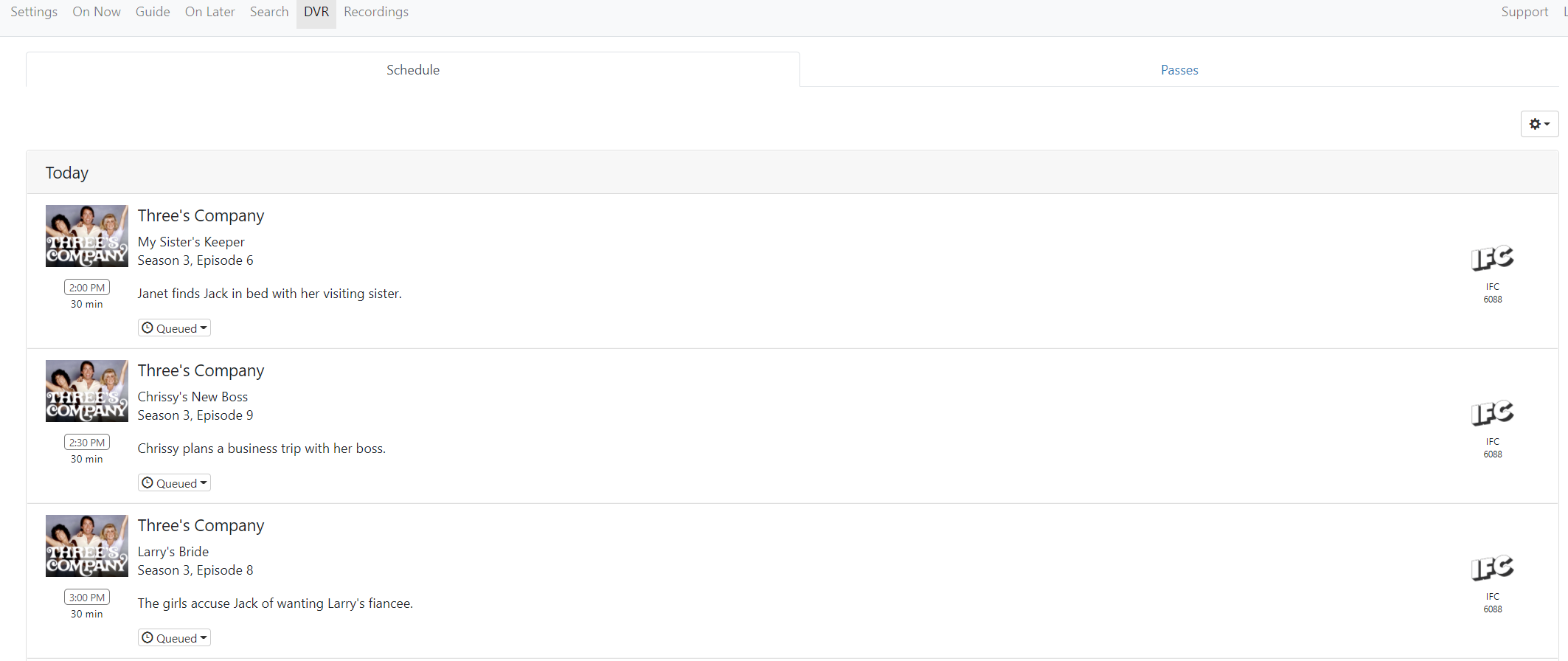The width and height of the screenshot is (1568, 661).
Task: Click the Support link
Action: coord(1524,12)
